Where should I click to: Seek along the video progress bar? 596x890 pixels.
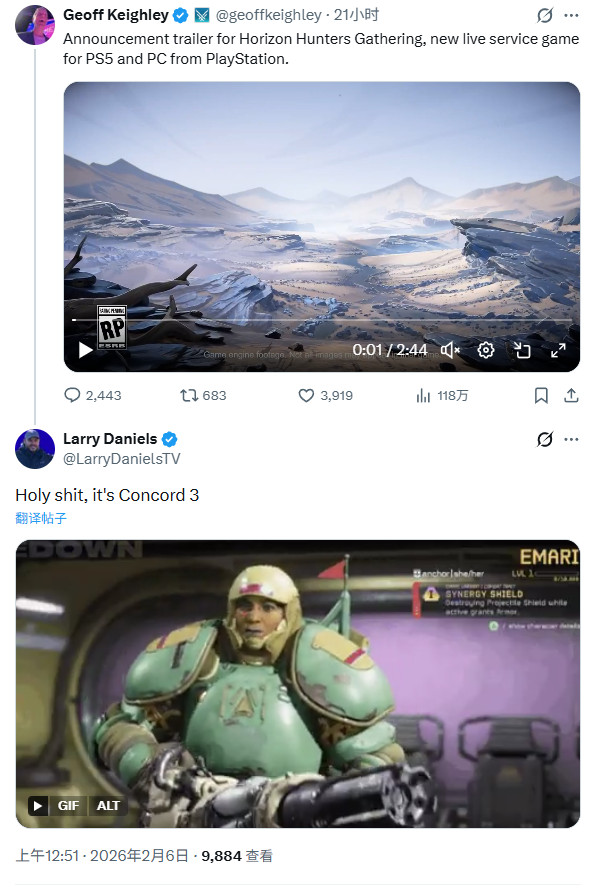322,320
